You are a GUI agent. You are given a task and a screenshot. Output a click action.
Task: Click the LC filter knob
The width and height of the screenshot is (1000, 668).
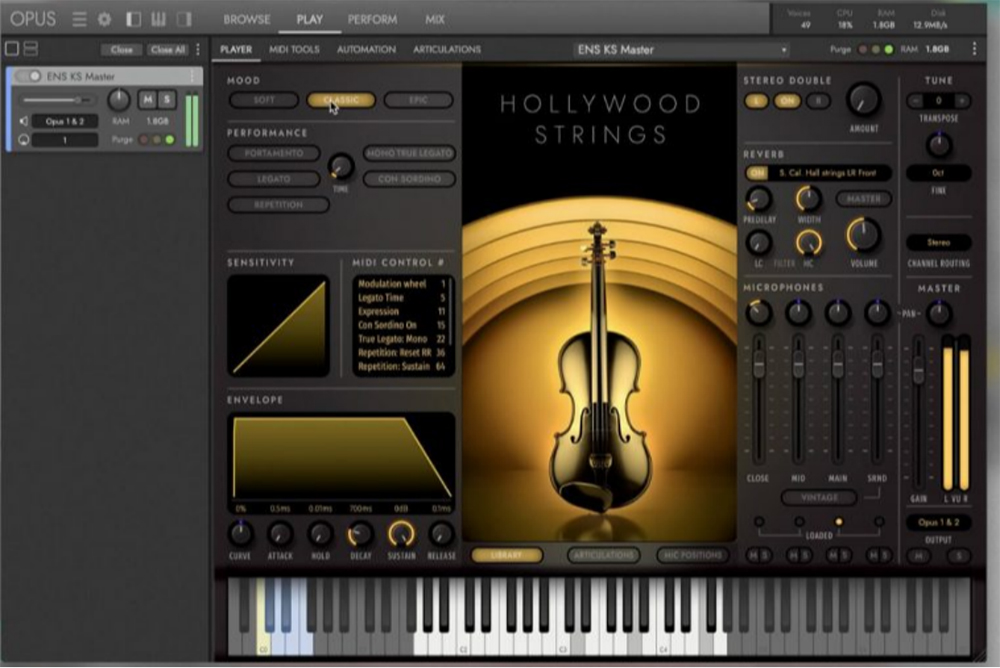coord(758,243)
